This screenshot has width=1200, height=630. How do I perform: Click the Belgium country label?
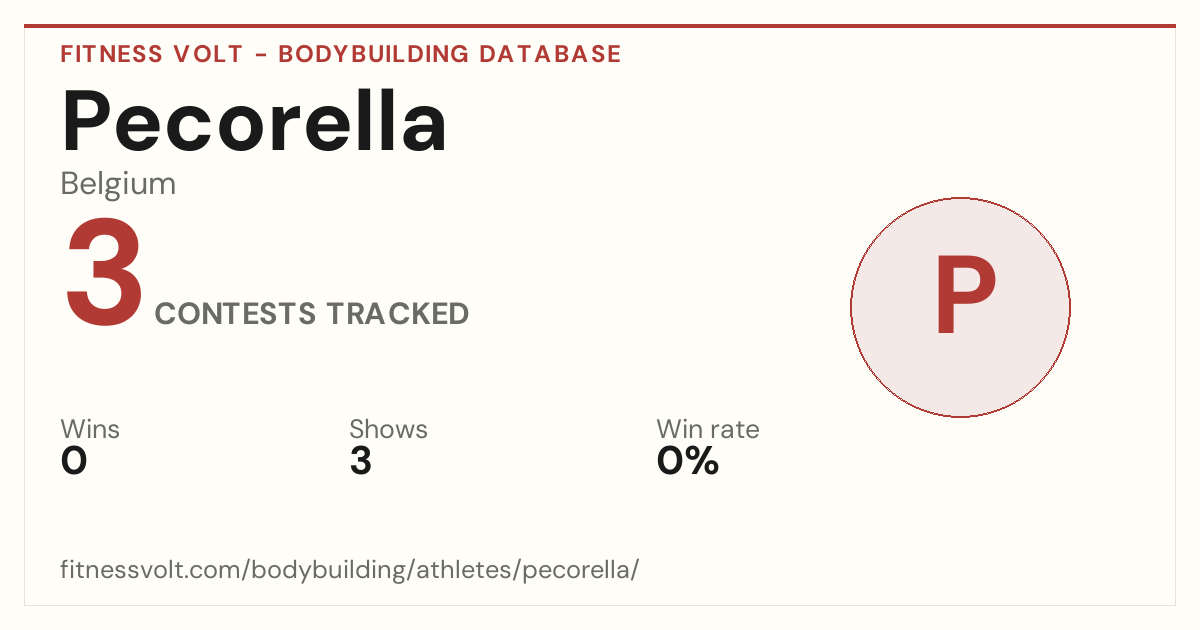coord(118,184)
